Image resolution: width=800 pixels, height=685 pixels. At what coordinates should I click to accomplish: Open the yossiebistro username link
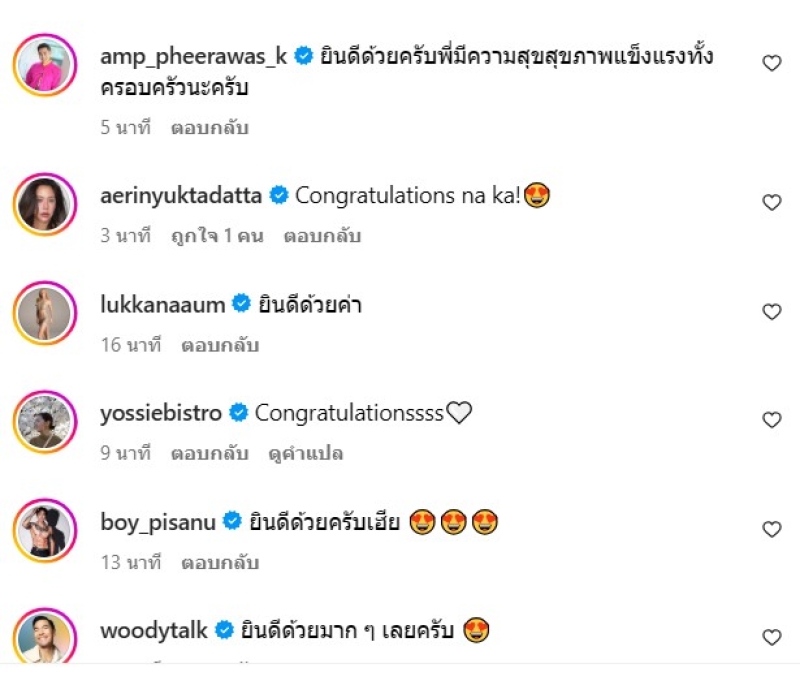click(161, 413)
